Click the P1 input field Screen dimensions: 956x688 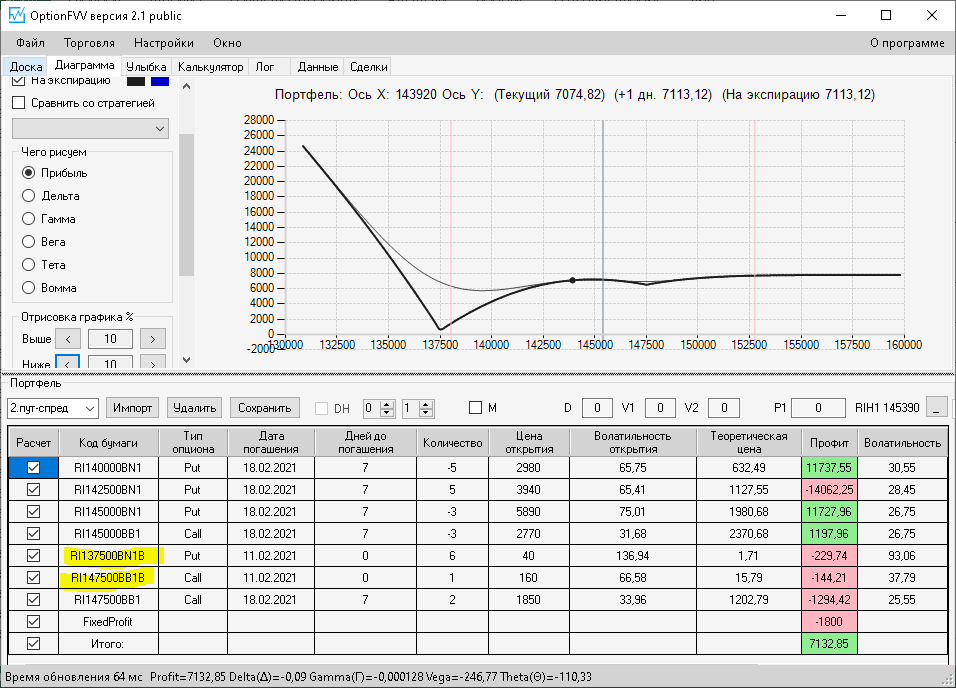point(818,407)
